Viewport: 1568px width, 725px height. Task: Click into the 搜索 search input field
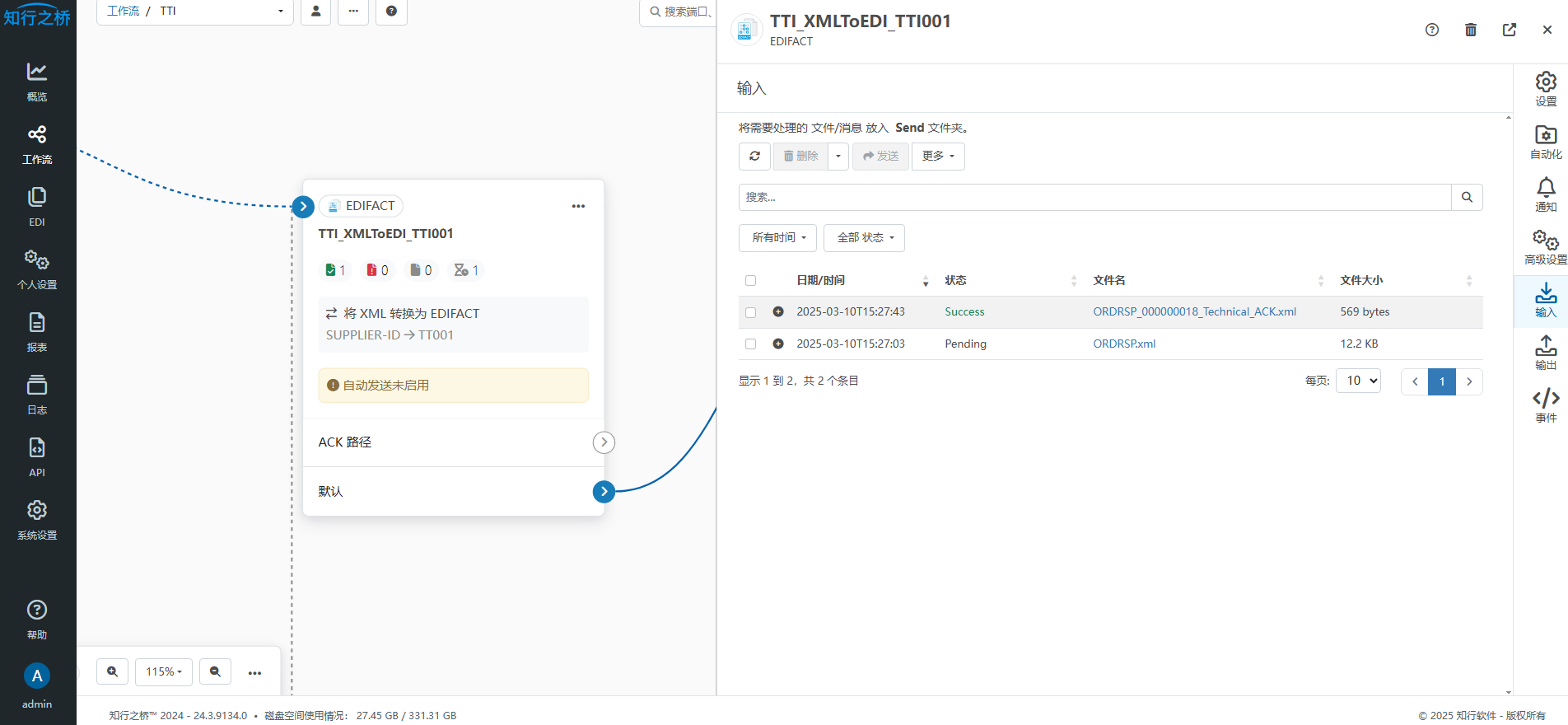click(x=1094, y=197)
